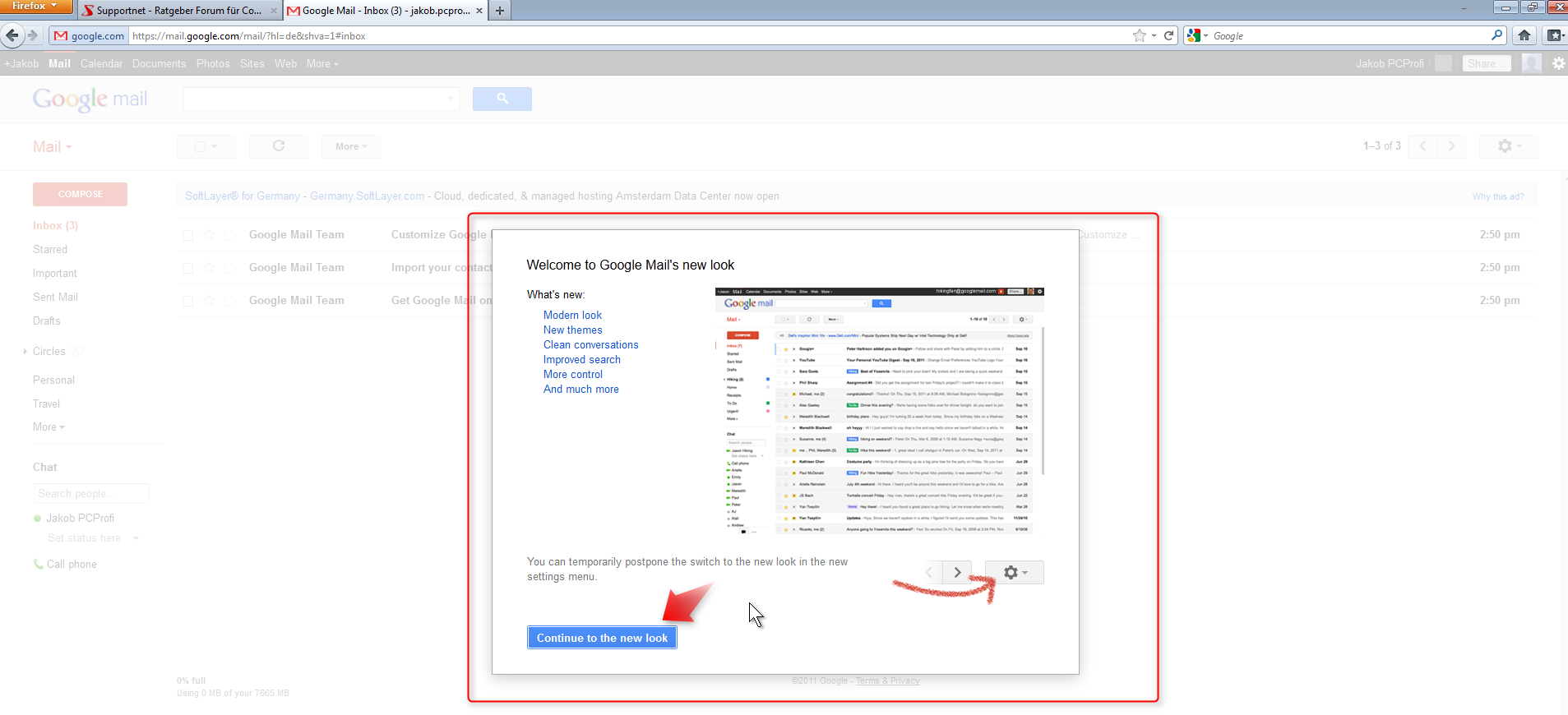The image size is (1568, 715).
Task: Open the Firefox home page icon
Action: pos(1524,35)
